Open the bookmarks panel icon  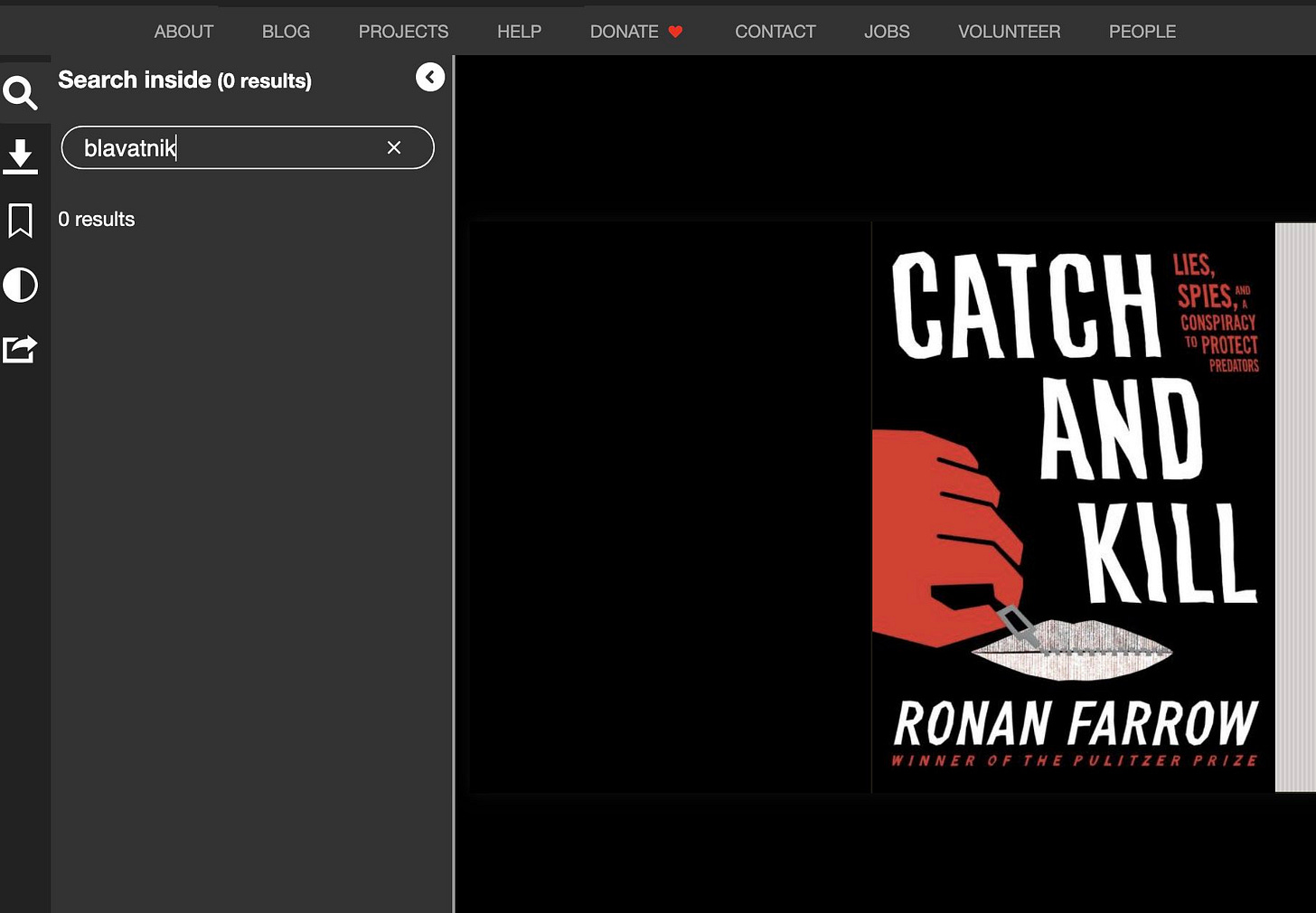(20, 221)
